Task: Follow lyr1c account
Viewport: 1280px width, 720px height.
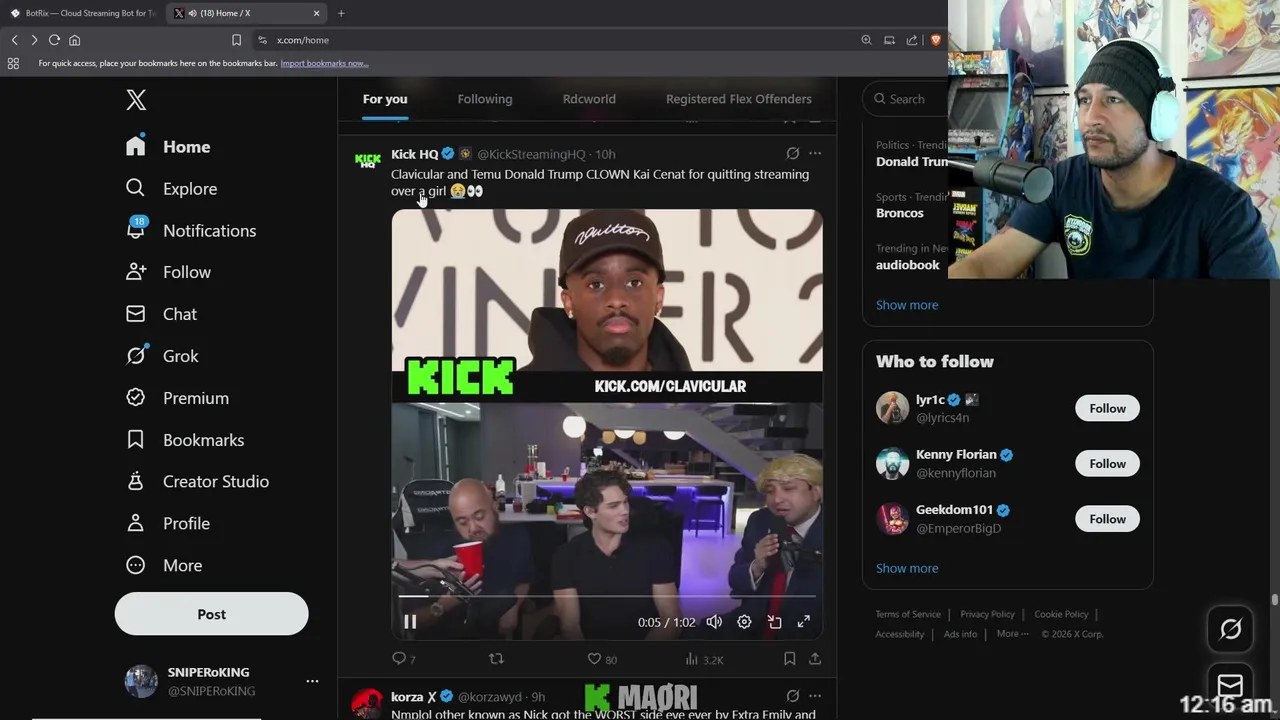Action: click(x=1107, y=408)
